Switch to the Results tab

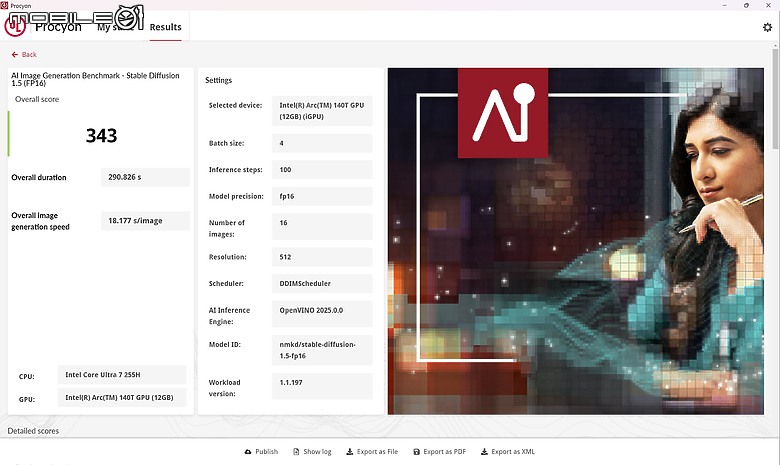[165, 27]
